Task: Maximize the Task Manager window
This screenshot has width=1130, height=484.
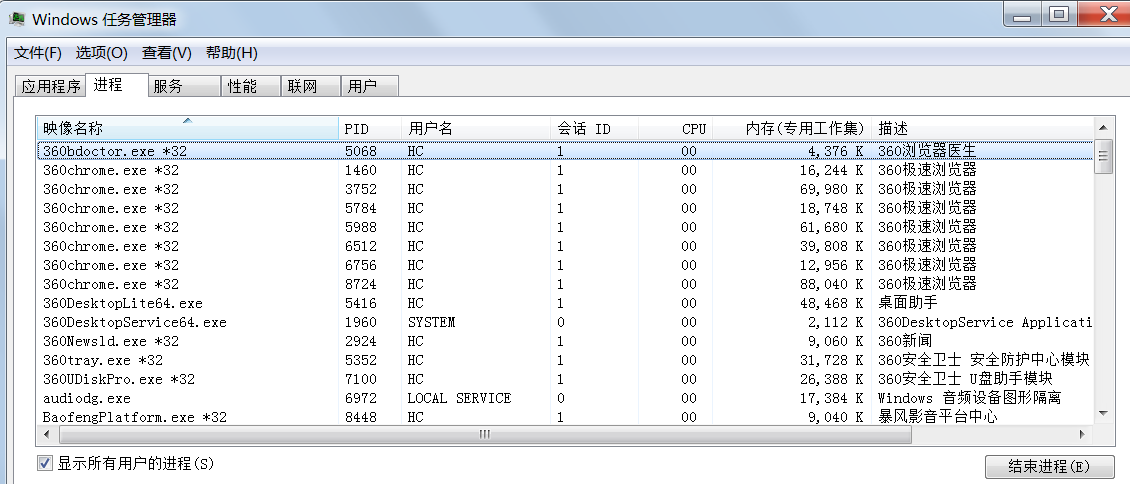Action: (1059, 13)
